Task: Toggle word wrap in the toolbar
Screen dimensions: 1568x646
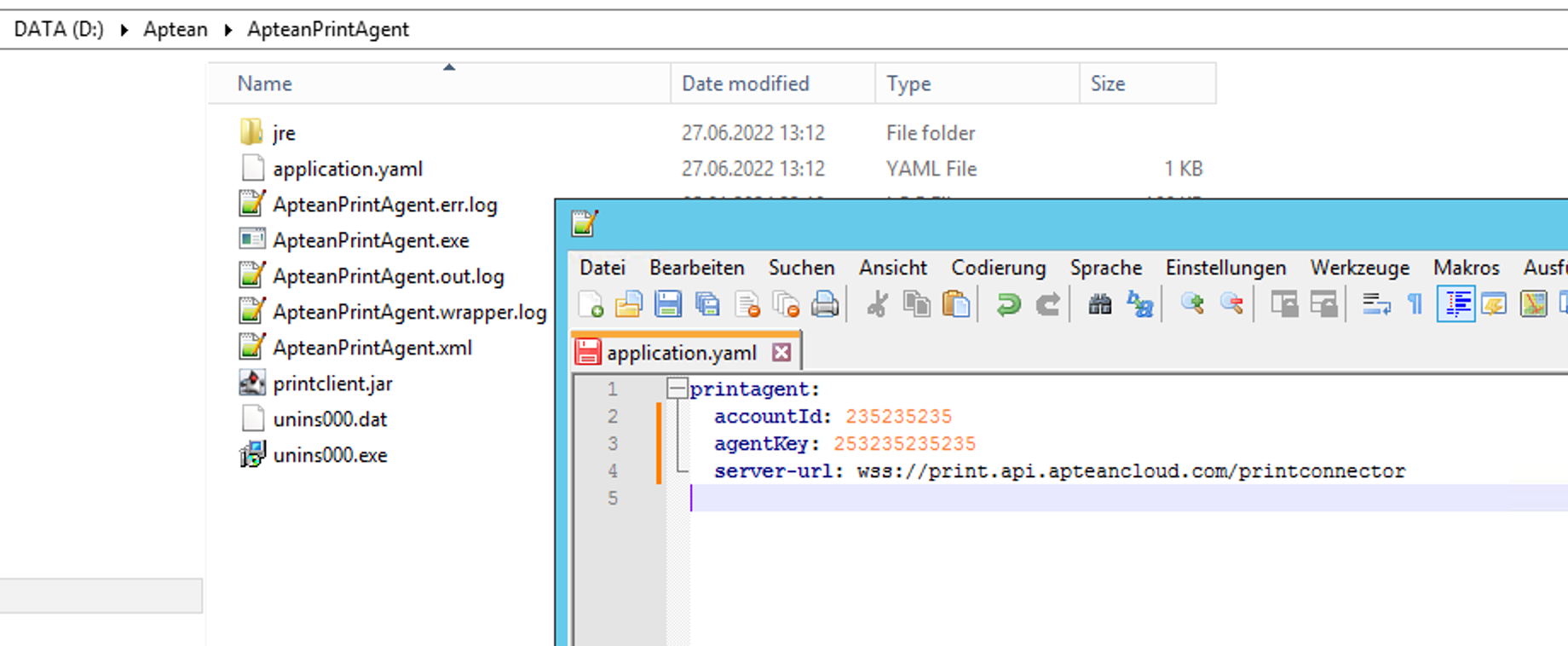Action: (1376, 304)
